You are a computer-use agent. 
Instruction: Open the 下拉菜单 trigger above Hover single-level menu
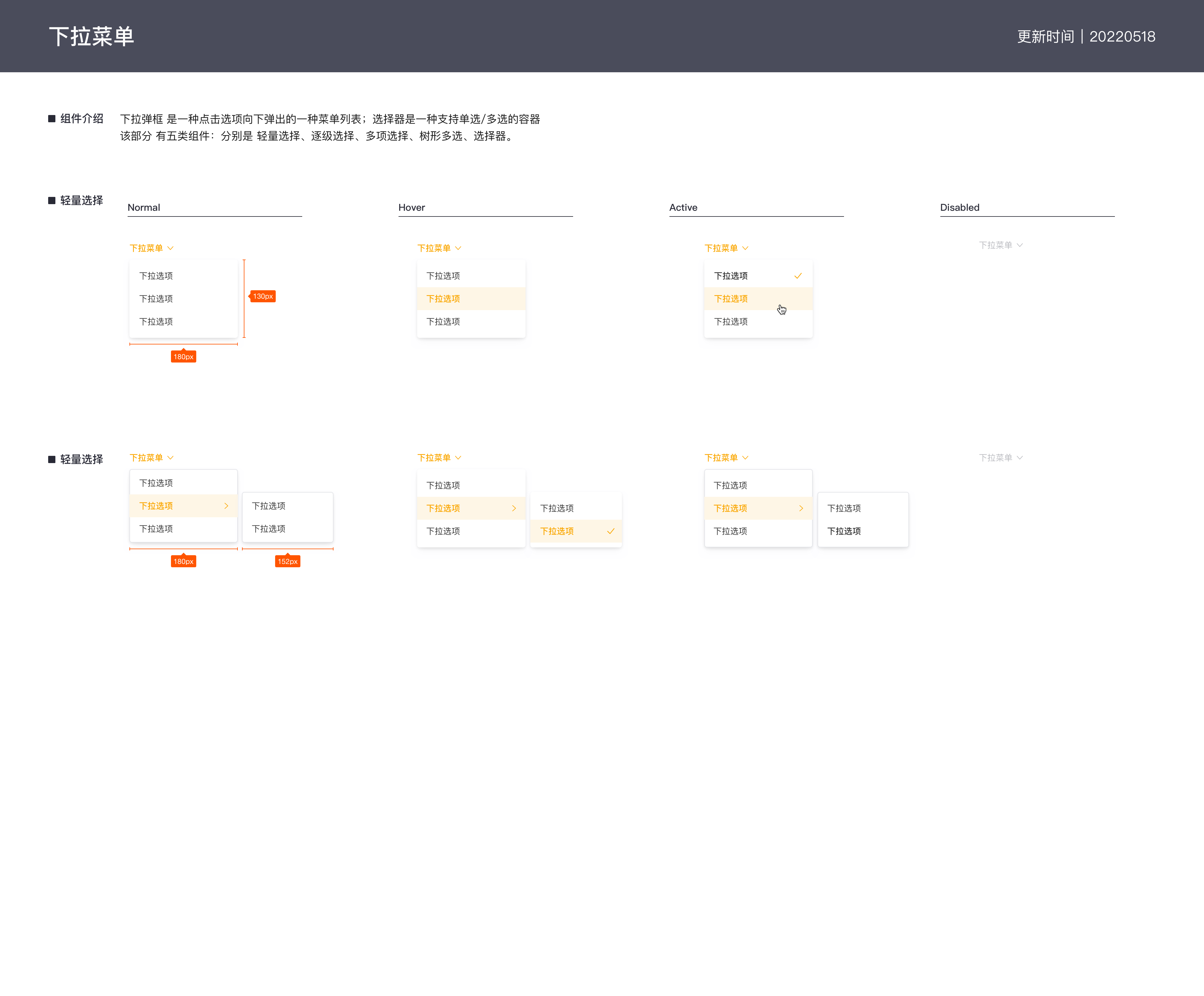439,248
